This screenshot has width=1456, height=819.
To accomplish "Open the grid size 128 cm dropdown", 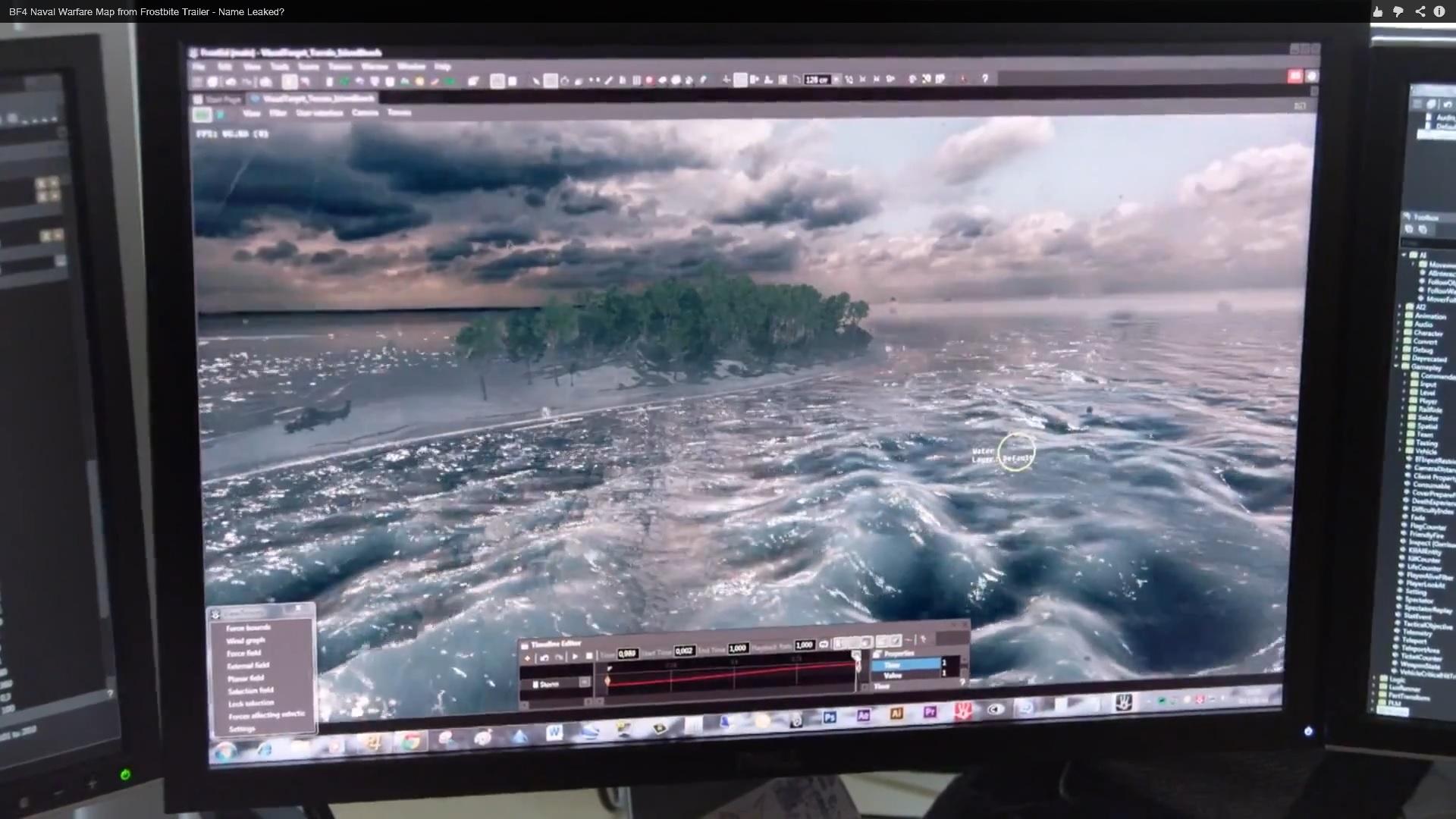I will (836, 80).
